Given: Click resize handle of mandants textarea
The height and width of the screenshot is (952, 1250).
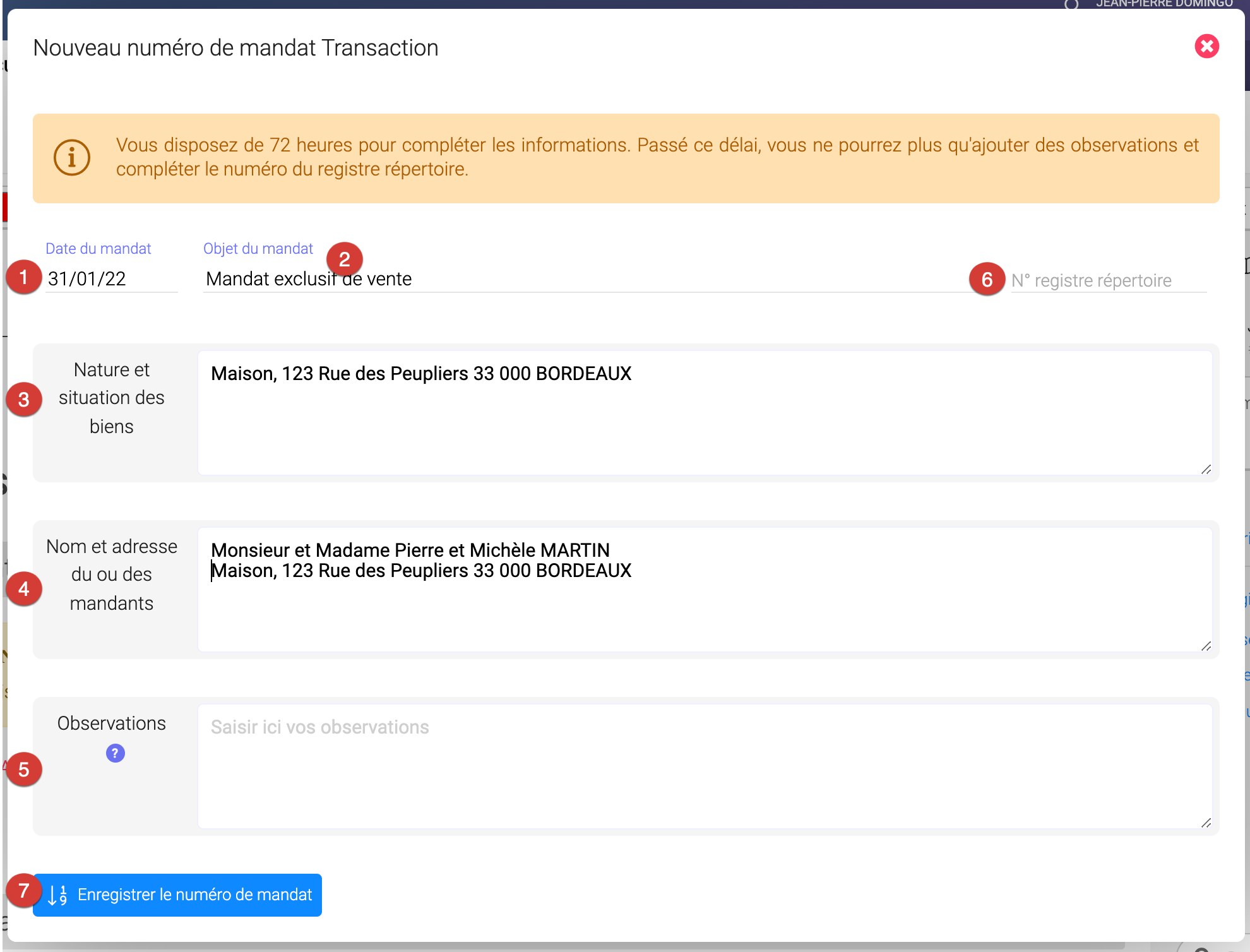Looking at the screenshot, I should click(x=1206, y=646).
